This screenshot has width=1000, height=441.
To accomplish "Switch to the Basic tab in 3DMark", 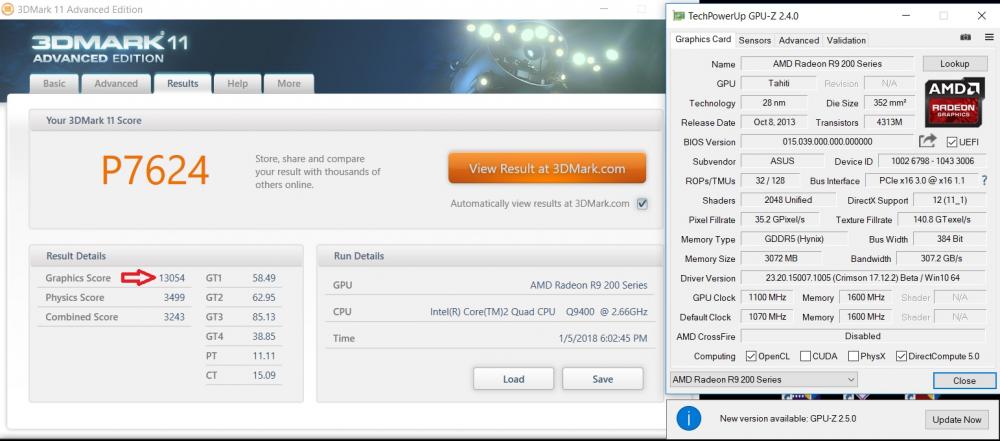I will (x=54, y=84).
